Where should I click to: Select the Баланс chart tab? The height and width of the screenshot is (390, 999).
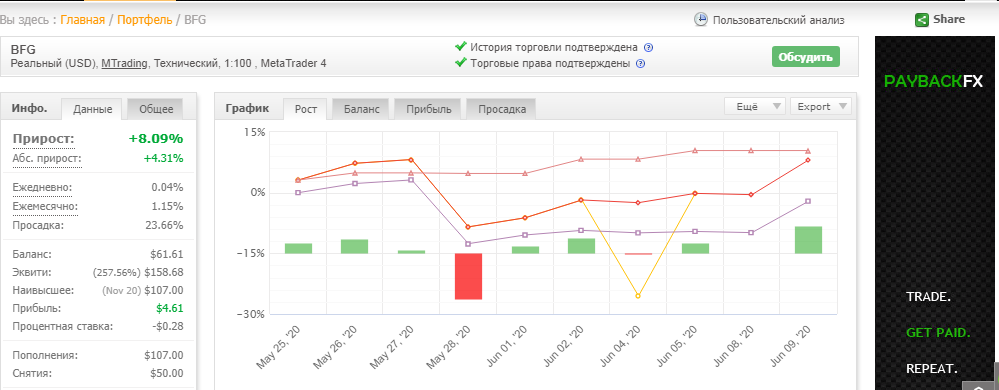tap(361, 109)
